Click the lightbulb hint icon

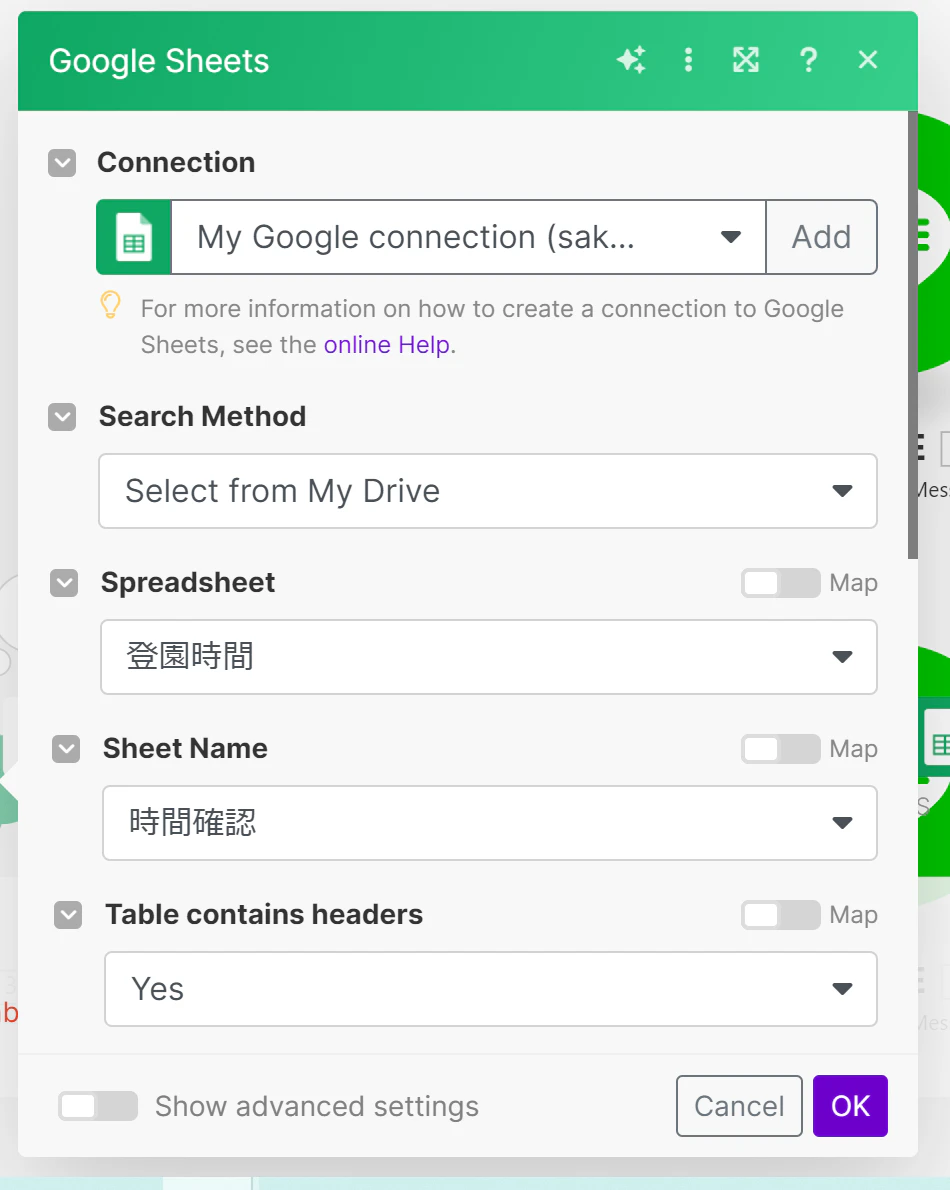111,305
